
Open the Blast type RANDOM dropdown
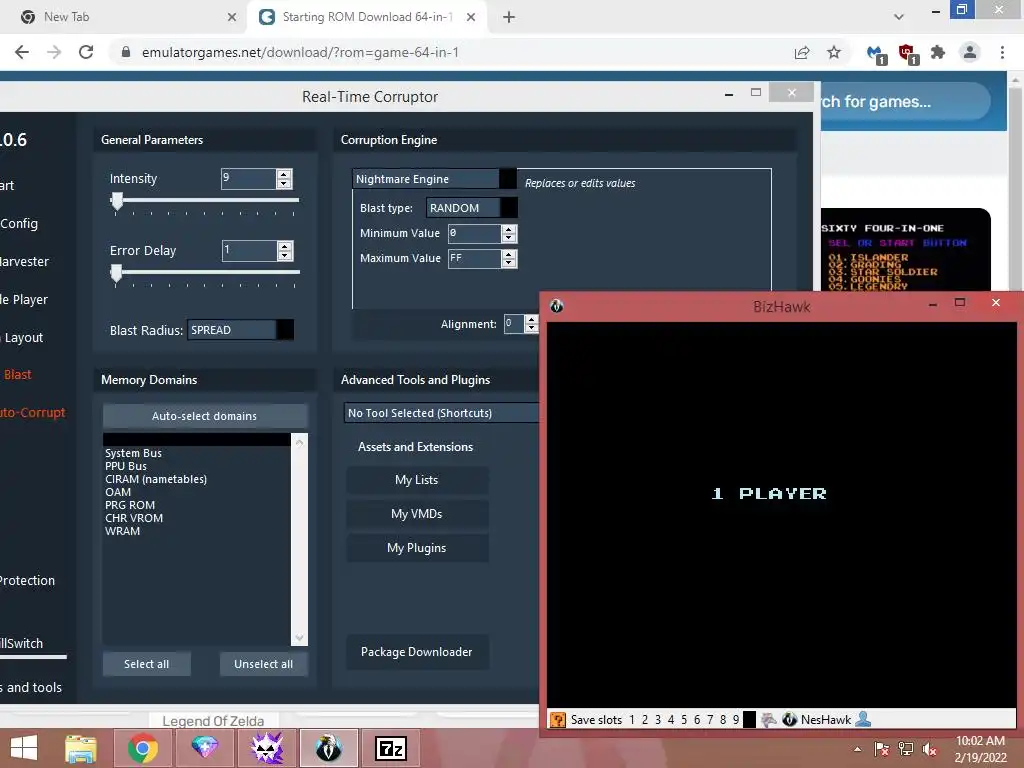coord(472,208)
